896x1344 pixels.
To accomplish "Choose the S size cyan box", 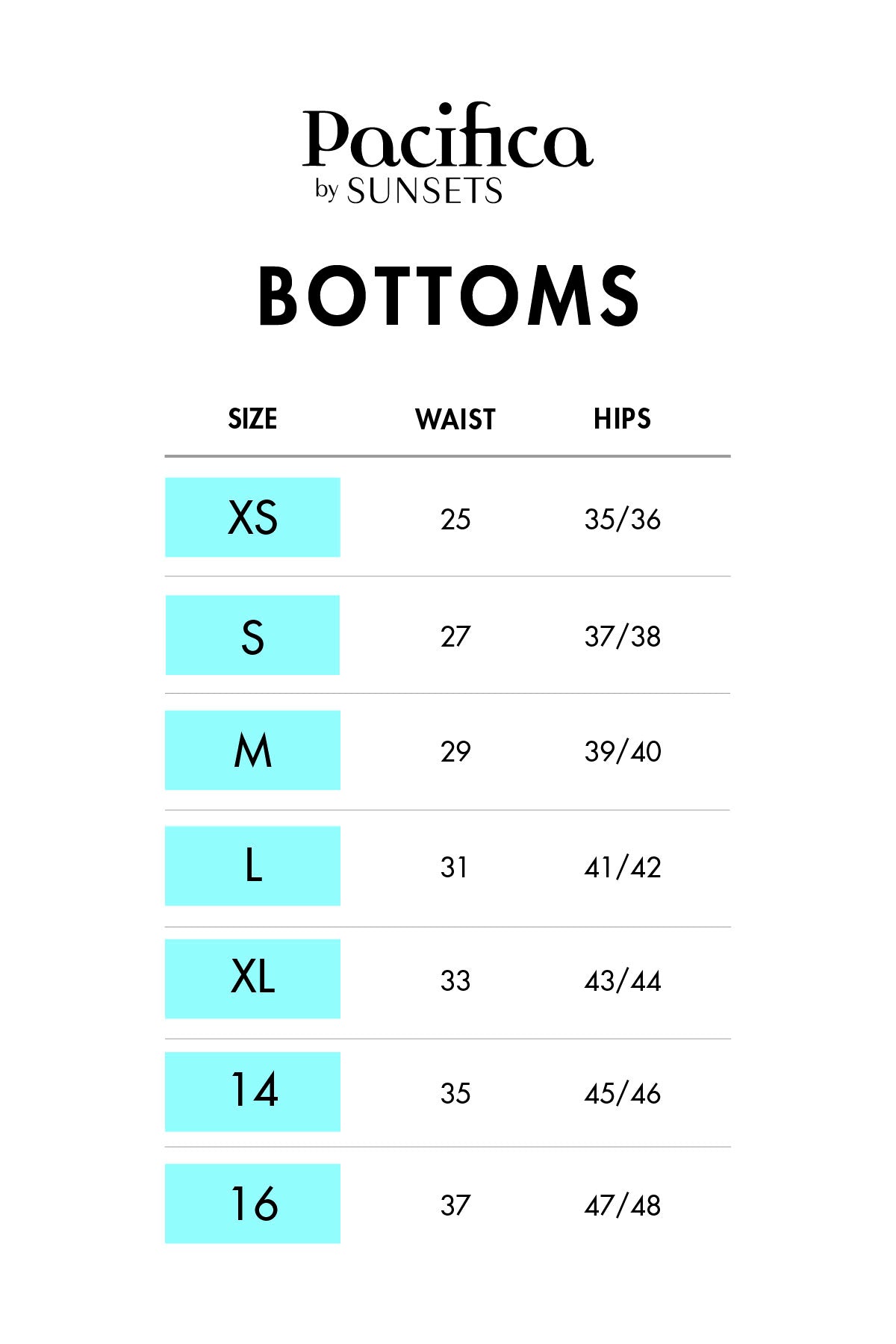I will click(252, 635).
